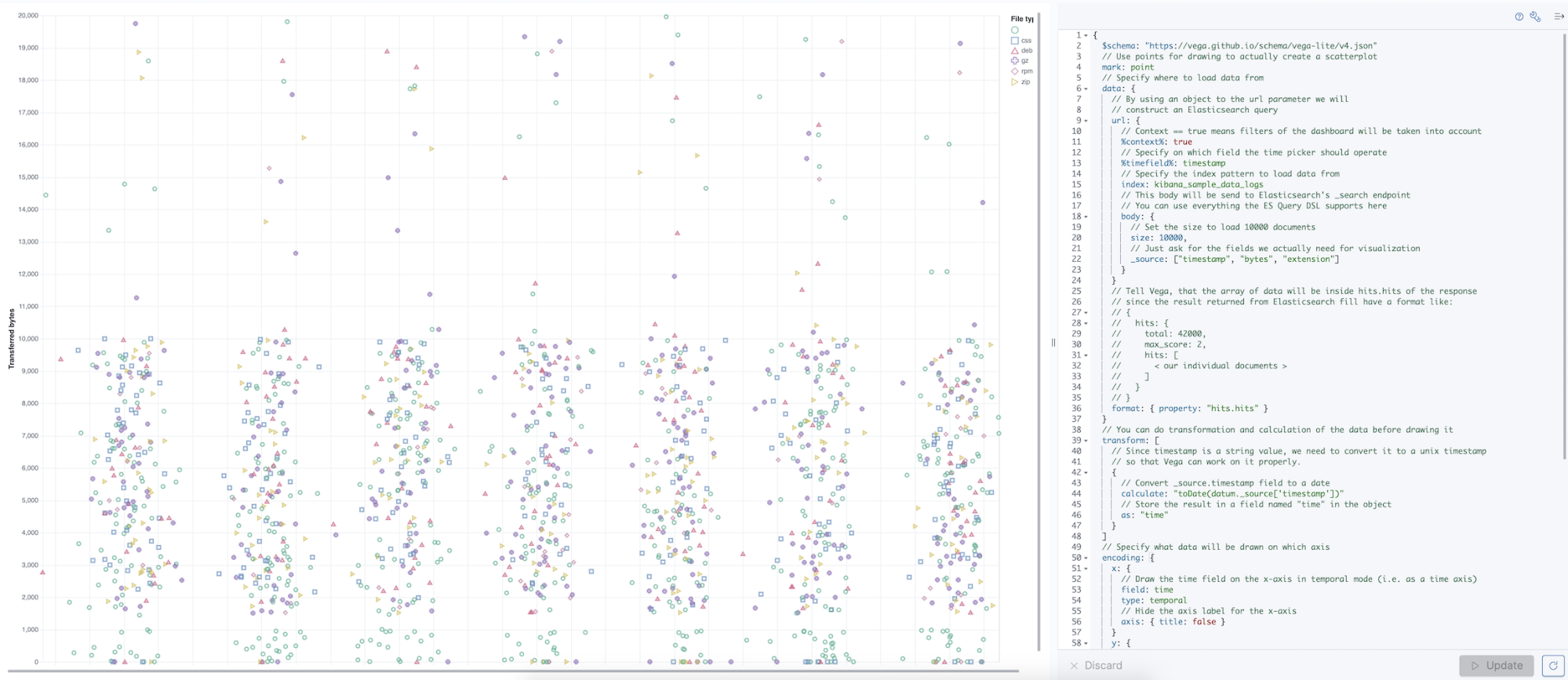
Task: Collapse the url block at line 9
Action: coord(1086,121)
